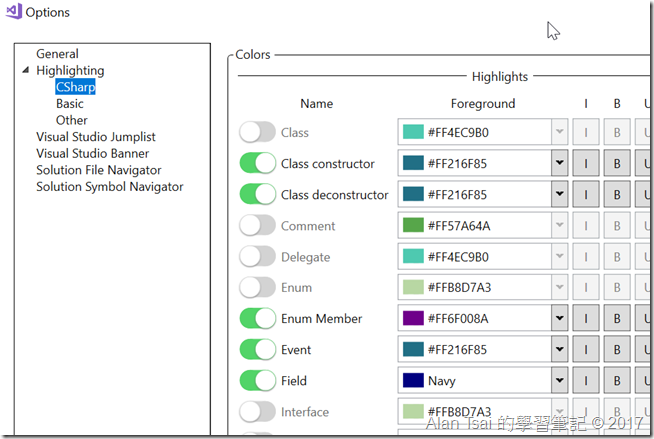
Task: Disable the Class constructor toggle
Action: point(257,164)
